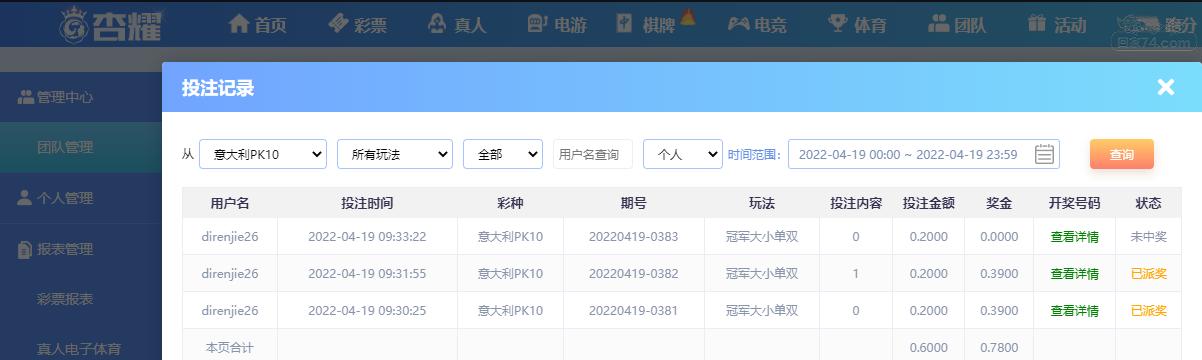This screenshot has height=360, width=1202.
Task: Click the 本页合计 page total label
Action: point(230,348)
